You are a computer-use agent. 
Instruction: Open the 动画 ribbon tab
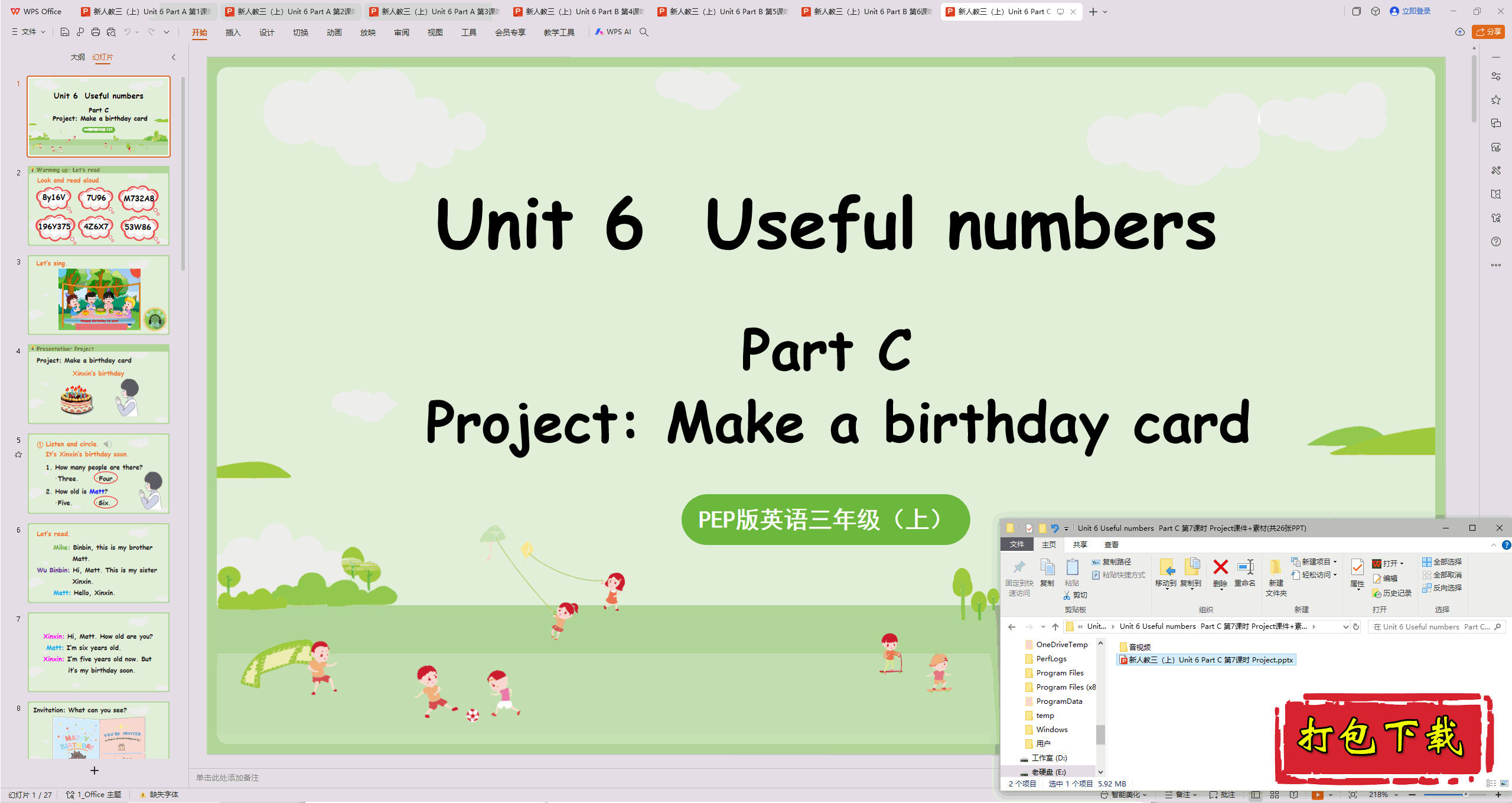tap(334, 32)
